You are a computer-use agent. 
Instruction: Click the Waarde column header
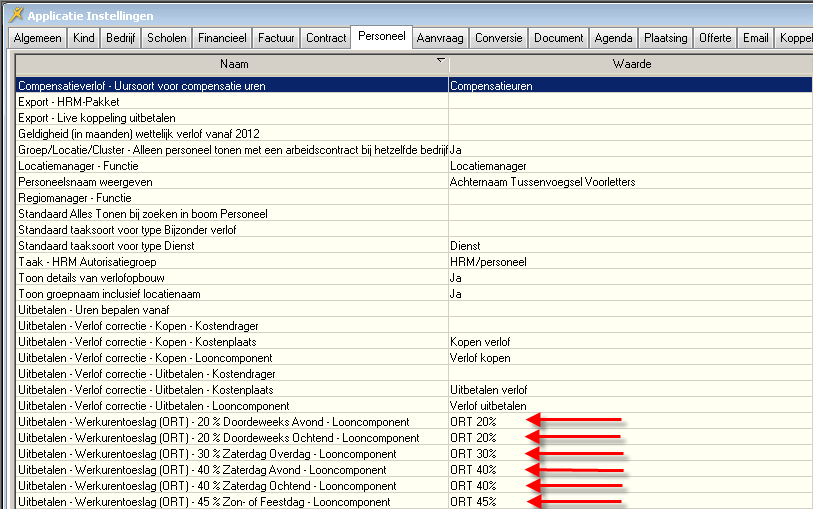point(631,64)
